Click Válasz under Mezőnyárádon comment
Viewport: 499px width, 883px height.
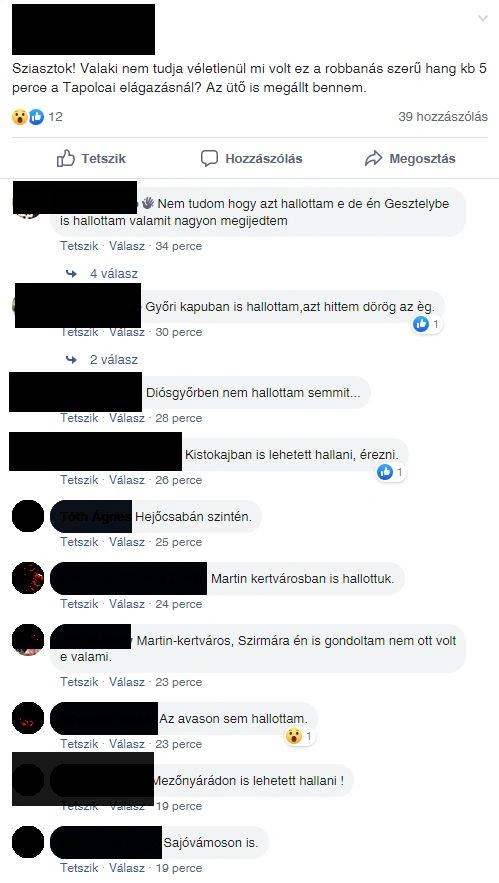(127, 806)
